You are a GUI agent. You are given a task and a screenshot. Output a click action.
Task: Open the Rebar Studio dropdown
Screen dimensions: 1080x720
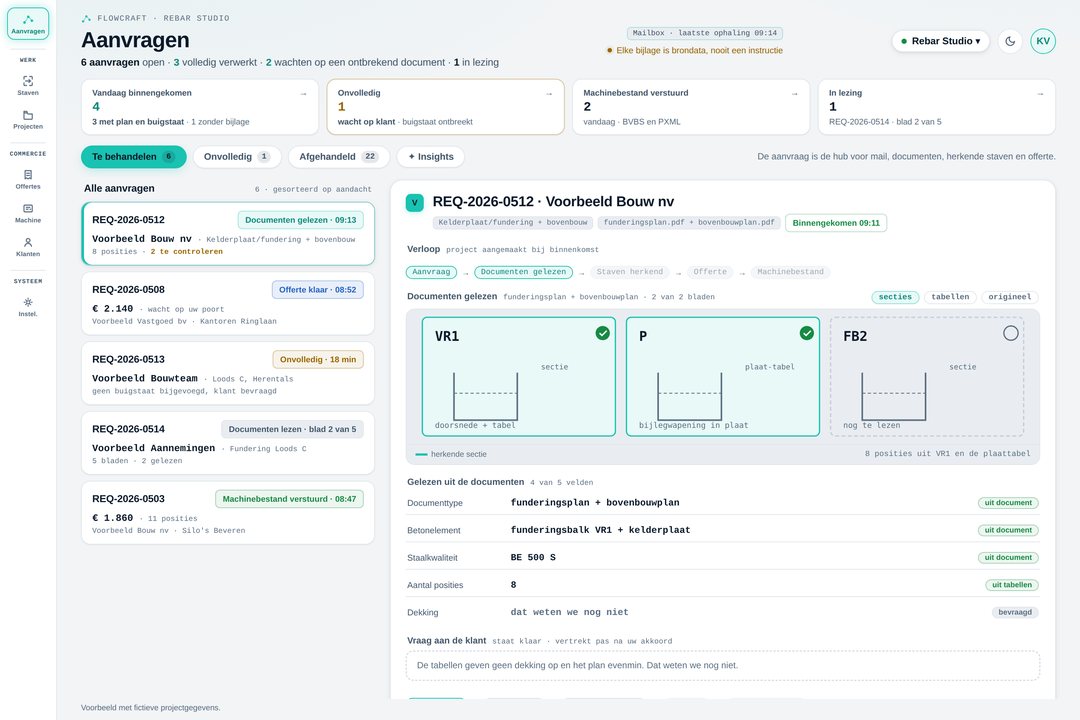click(940, 41)
